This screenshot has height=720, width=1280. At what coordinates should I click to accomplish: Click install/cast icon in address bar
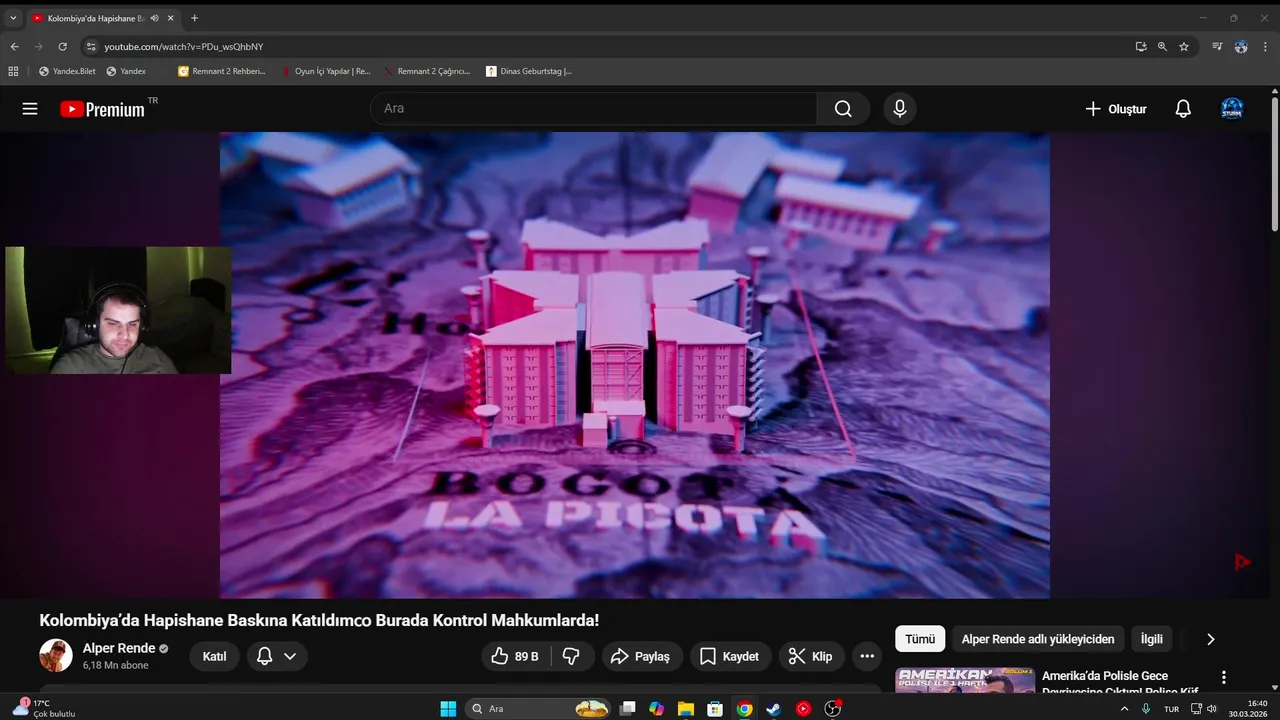pos(1141,46)
